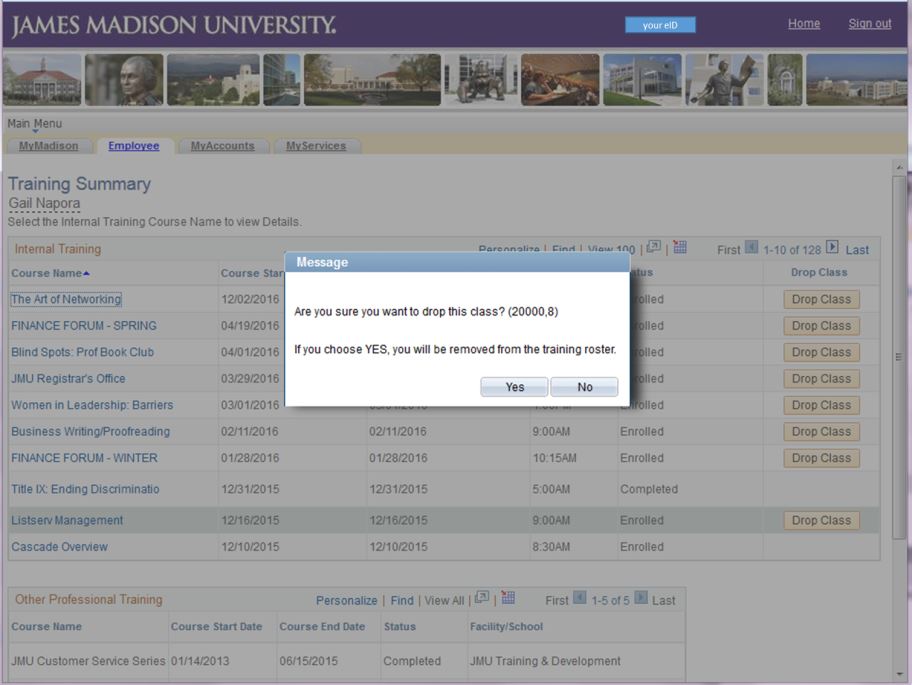
Task: Click scrollbar up arrow at page right
Action: tap(899, 167)
